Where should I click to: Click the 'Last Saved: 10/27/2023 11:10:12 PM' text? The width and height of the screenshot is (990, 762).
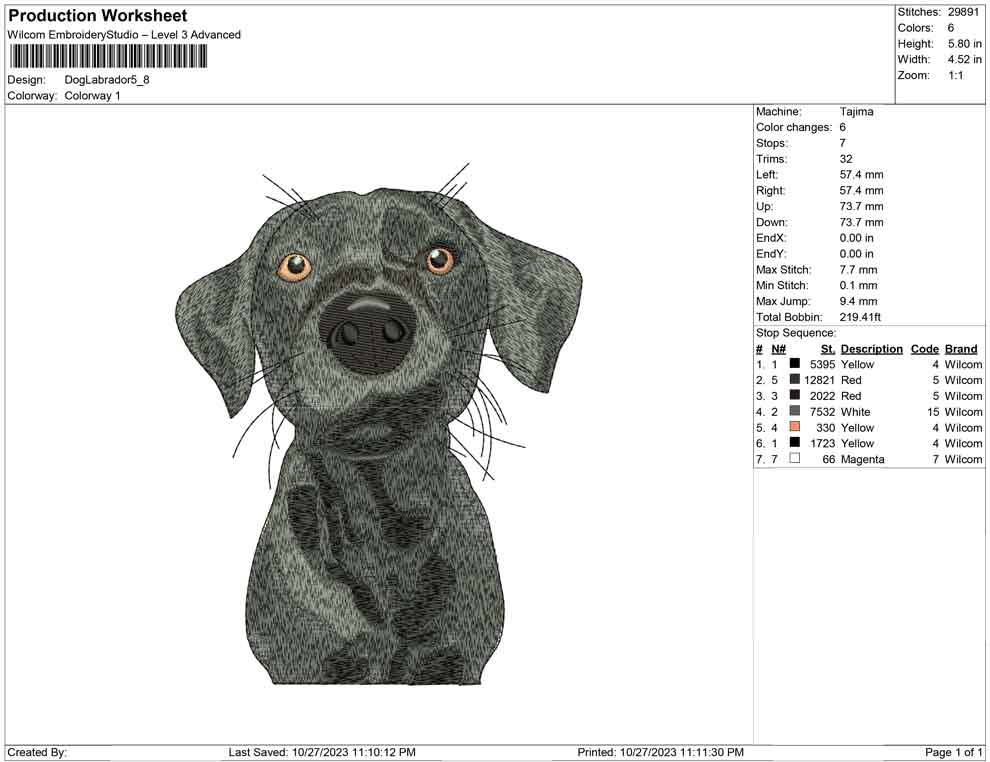click(x=321, y=752)
